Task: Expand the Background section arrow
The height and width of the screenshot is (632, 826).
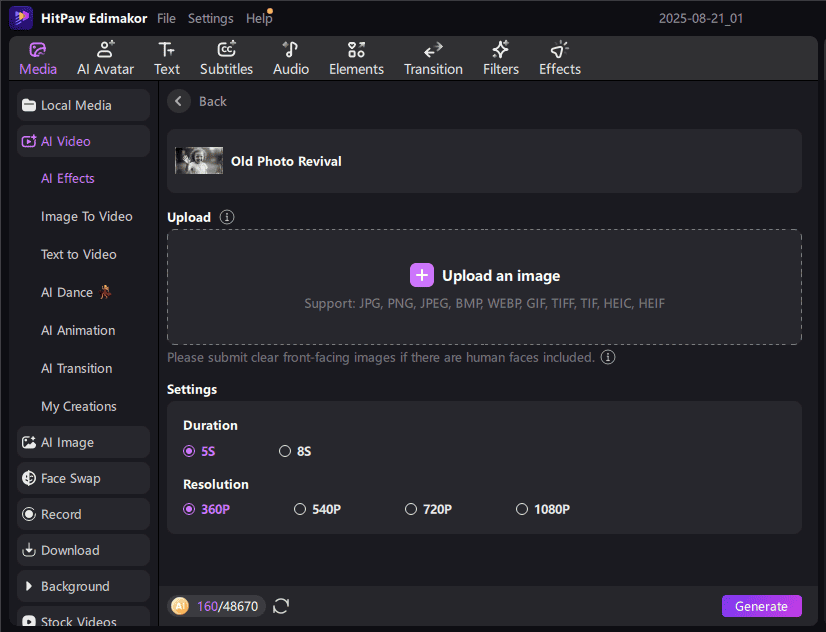Action: (29, 586)
